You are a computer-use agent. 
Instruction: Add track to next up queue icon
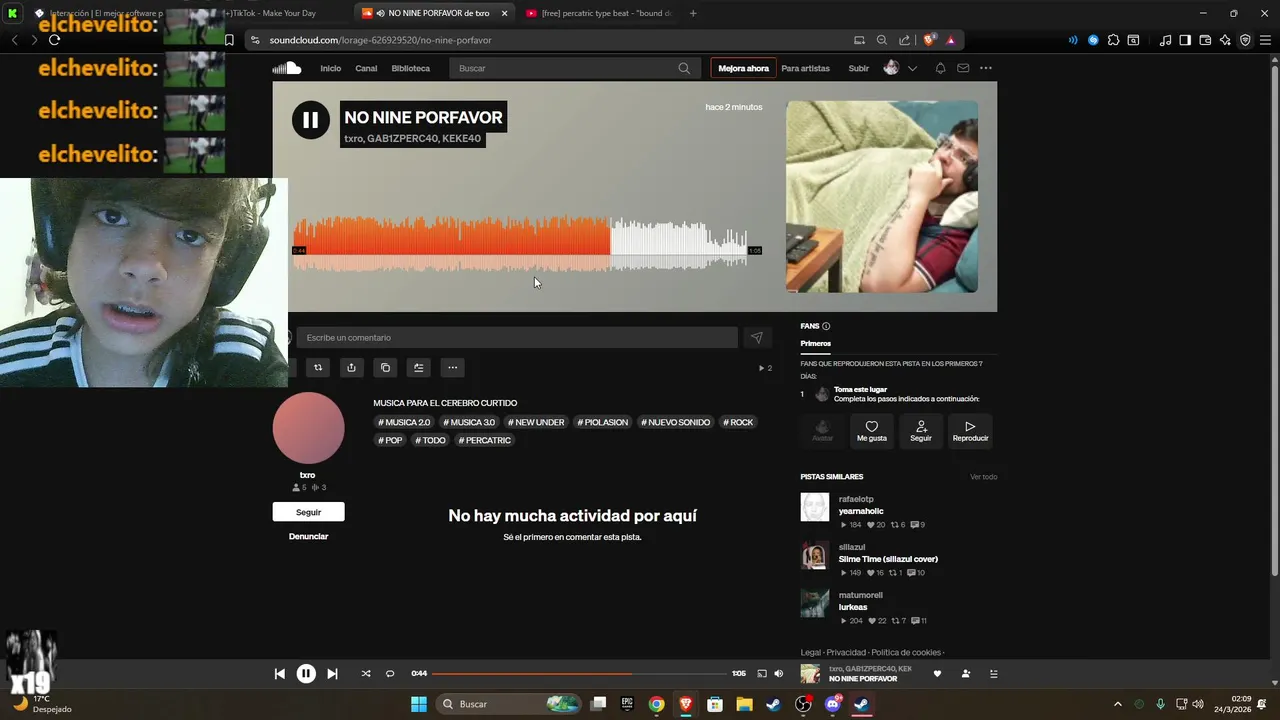pyautogui.click(x=419, y=368)
